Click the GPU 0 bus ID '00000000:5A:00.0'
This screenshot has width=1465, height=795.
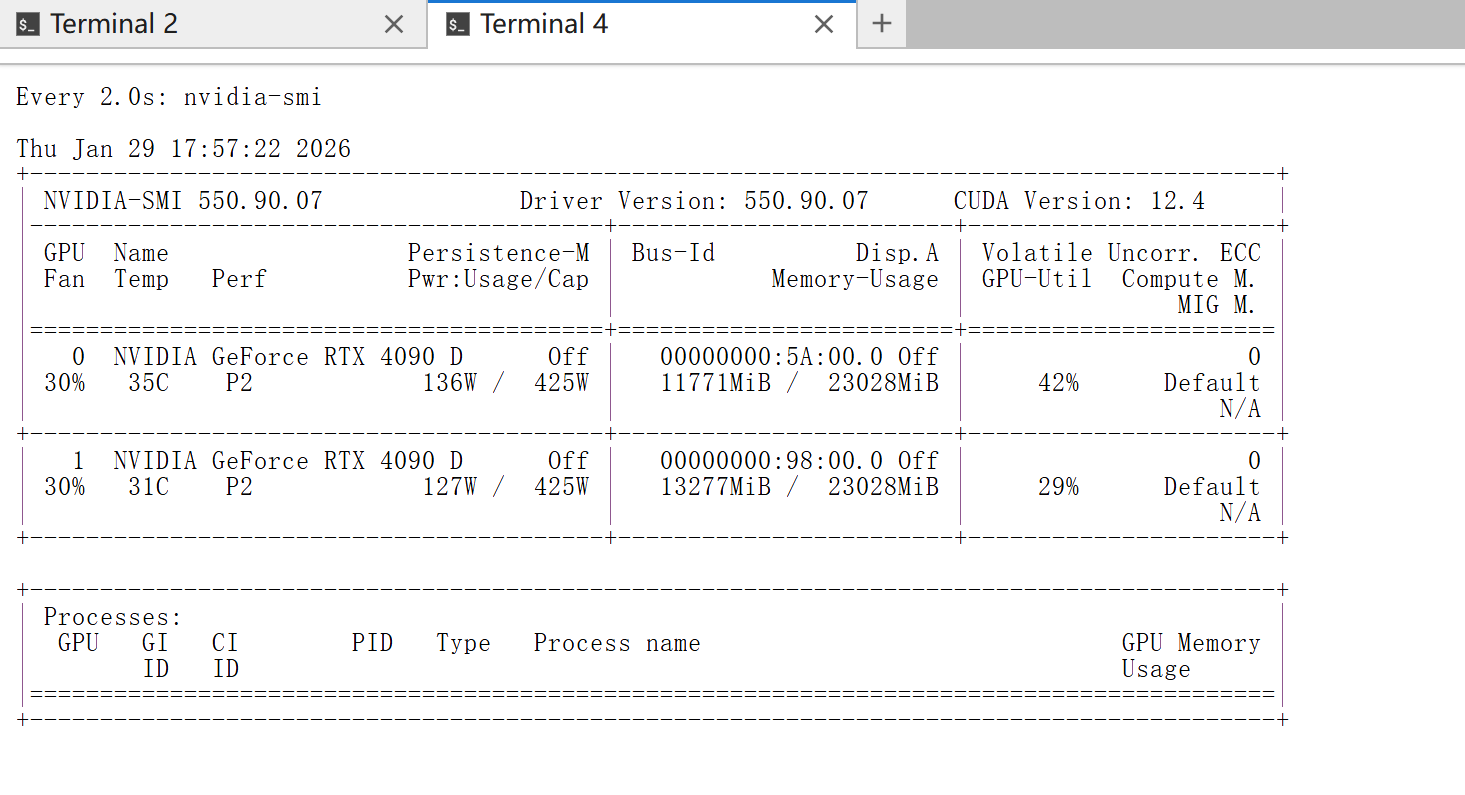771,357
